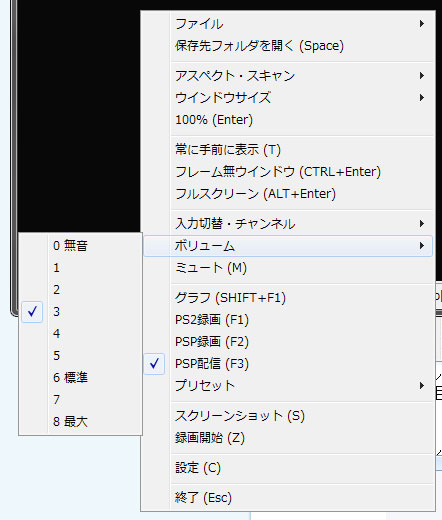Open 設定 (C) settings
The image size is (442, 520).
pyautogui.click(x=288, y=468)
